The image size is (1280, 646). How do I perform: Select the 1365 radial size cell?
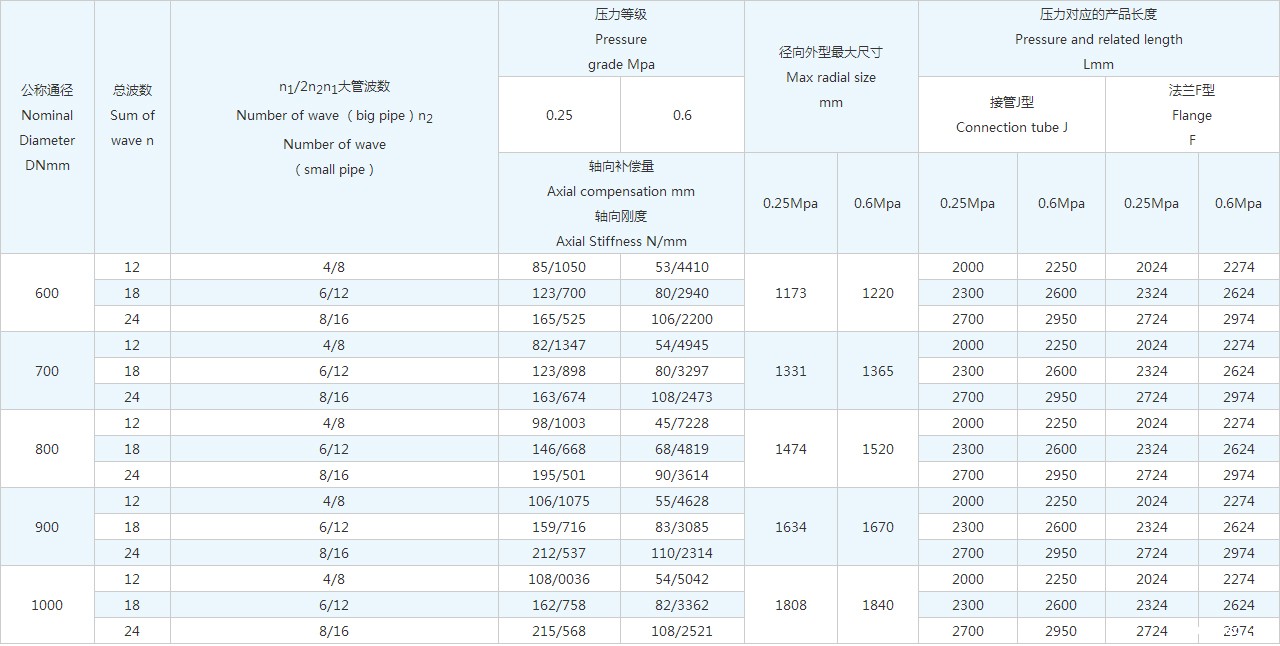pos(877,371)
